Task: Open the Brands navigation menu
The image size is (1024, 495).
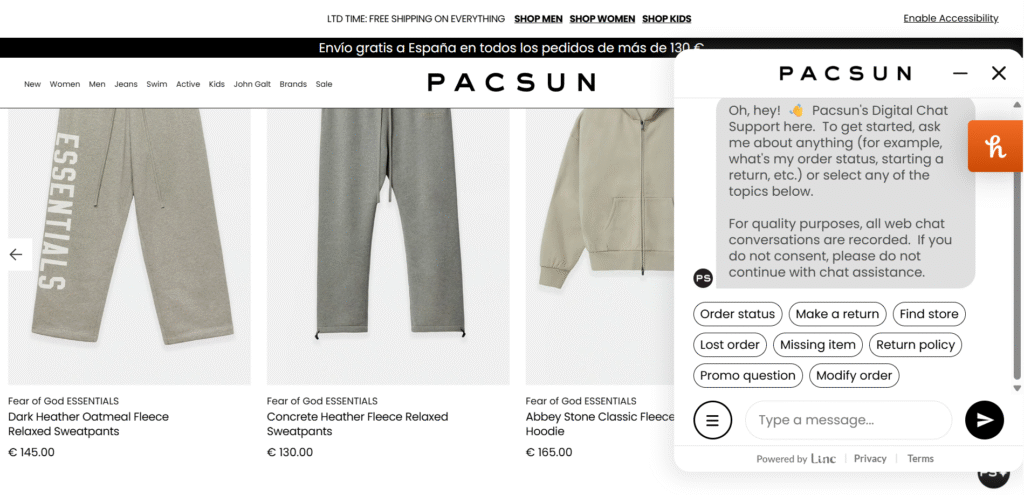Action: pos(293,84)
